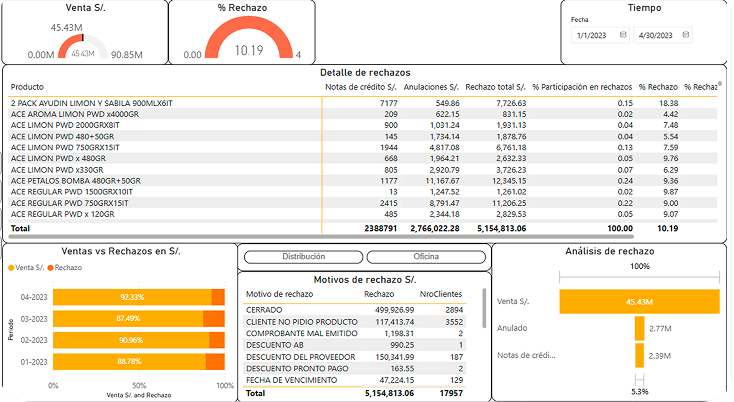Click DESCUENTO DEL PROVEEDOR row
The width and height of the screenshot is (734, 402).
[x=354, y=357]
